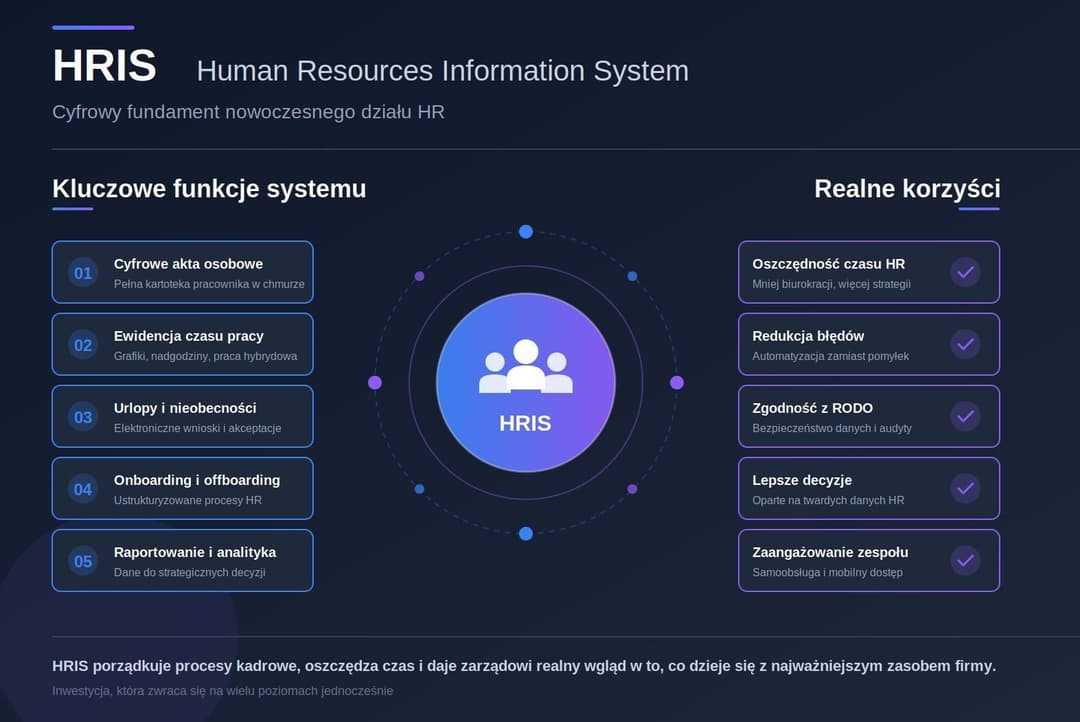Viewport: 1080px width, 722px height.
Task: Click checkmark next to Zaangażowanie zespołu
Action: coord(966,561)
